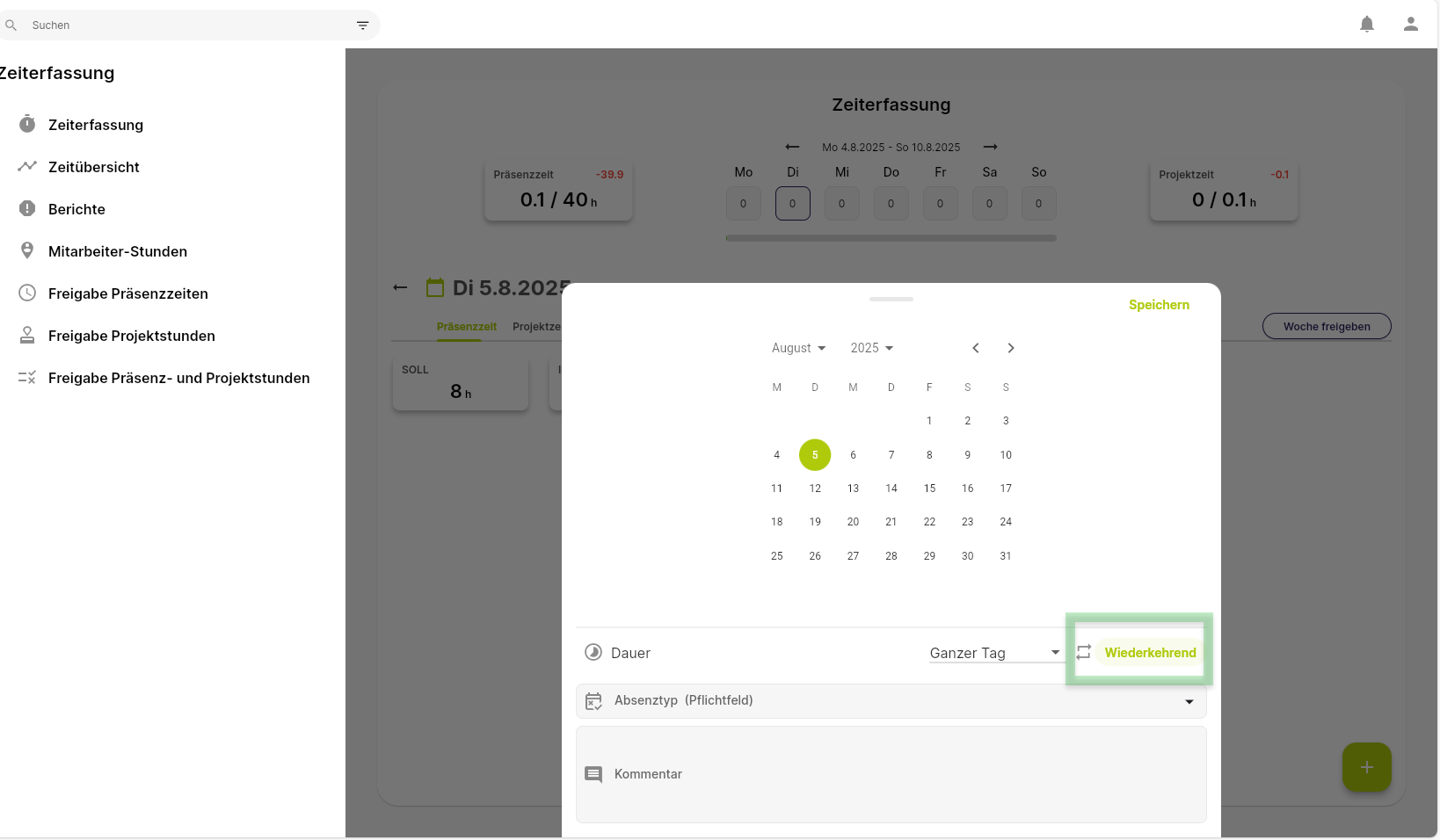Select day 1 in the calendar
Viewport: 1440px width, 840px height.
[929, 421]
